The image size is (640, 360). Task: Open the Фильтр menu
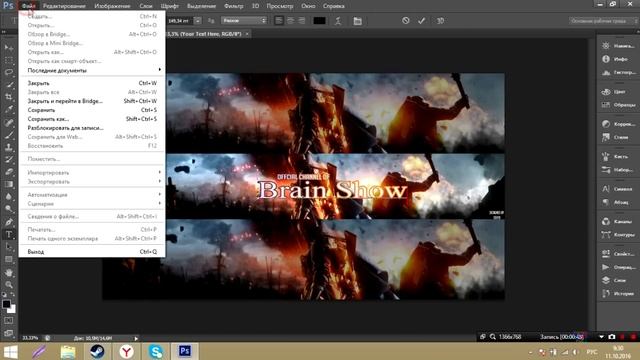click(233, 6)
